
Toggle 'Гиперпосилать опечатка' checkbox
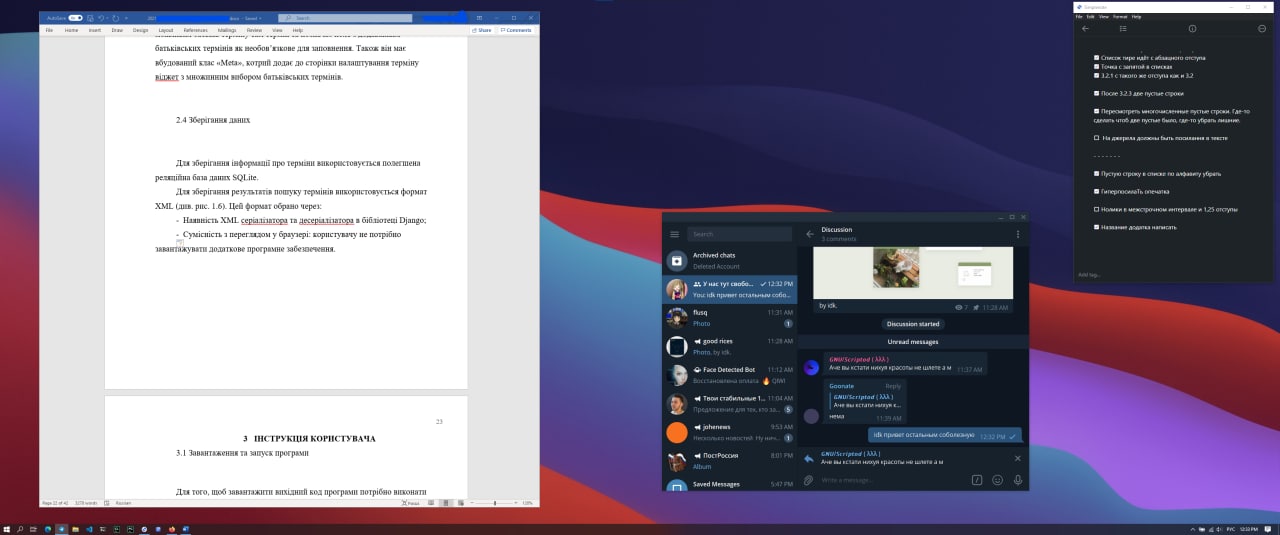[1097, 191]
